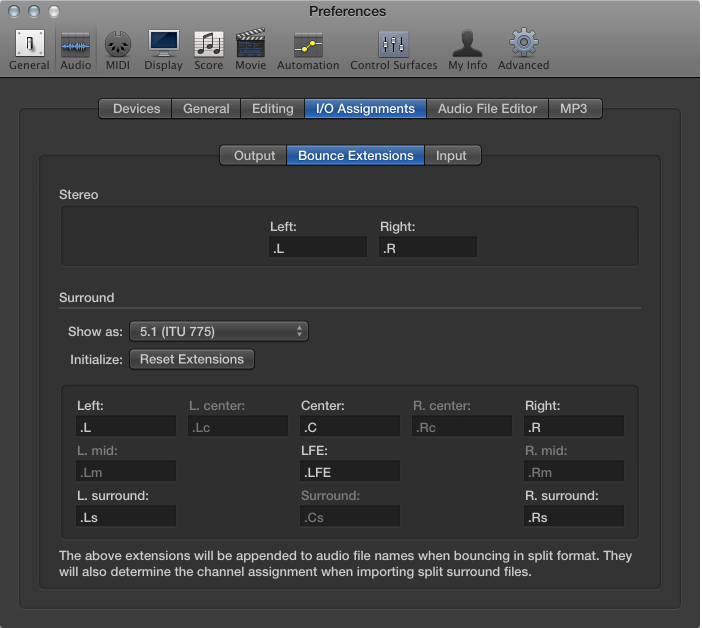Close the Preferences window
The width and height of the screenshot is (702, 628).
point(14,11)
